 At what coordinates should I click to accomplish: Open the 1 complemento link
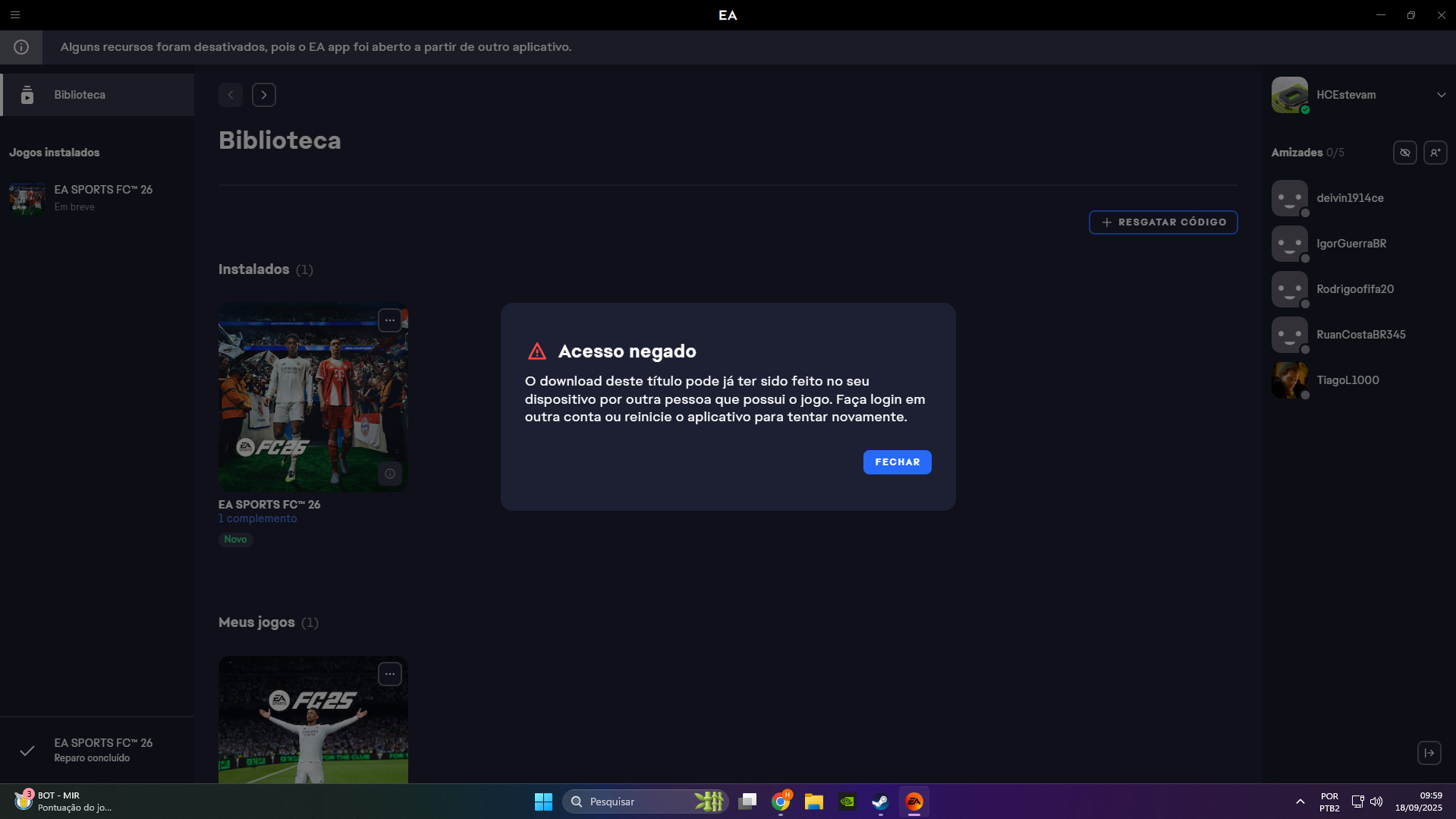point(258,518)
